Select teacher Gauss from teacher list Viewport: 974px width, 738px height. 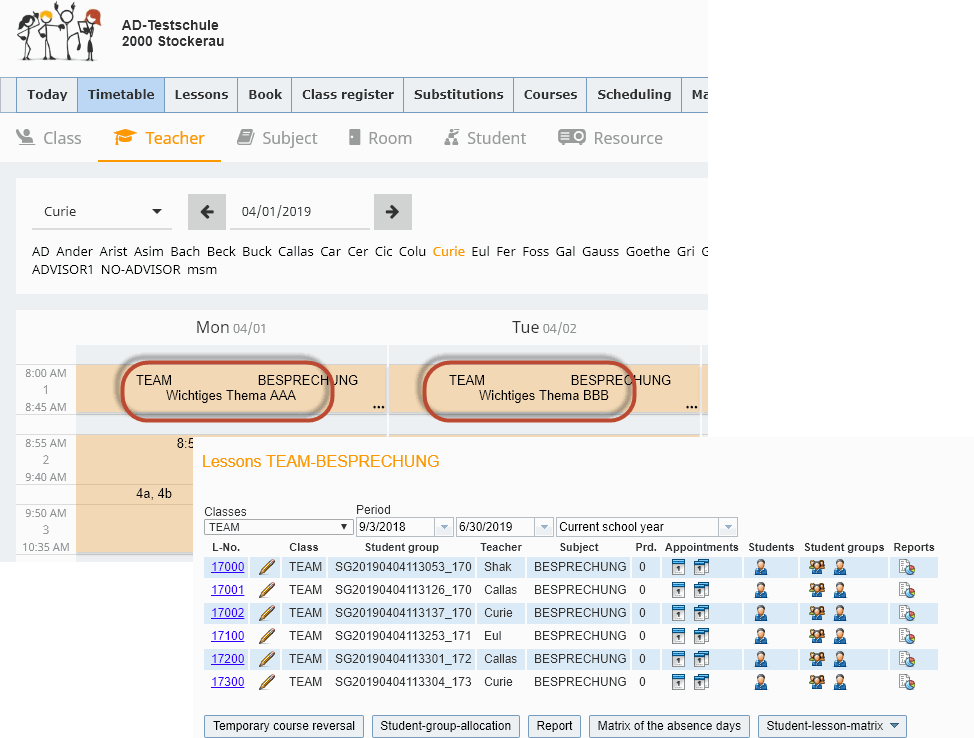[x=600, y=252]
